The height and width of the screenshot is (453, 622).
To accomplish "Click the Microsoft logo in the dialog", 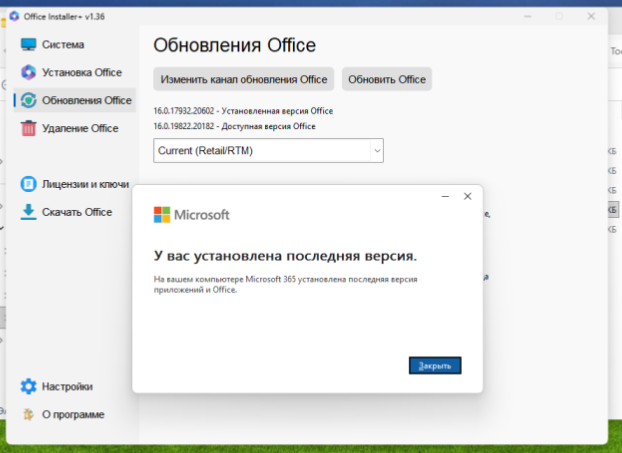I will pos(162,215).
